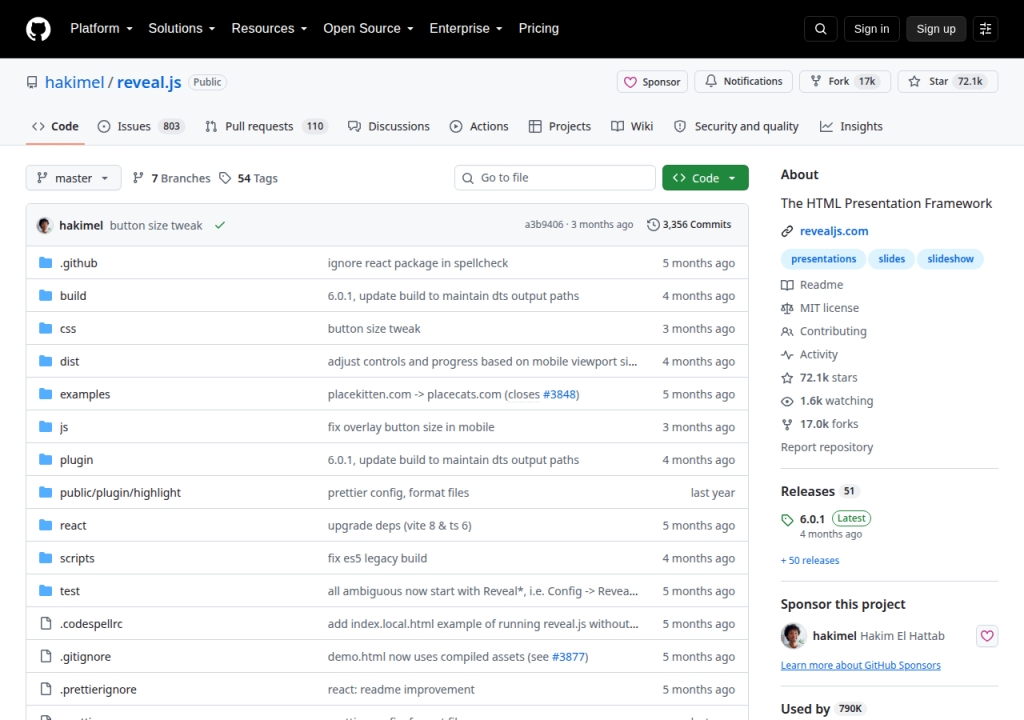Open issue #3848 link in examples row

coord(559,394)
